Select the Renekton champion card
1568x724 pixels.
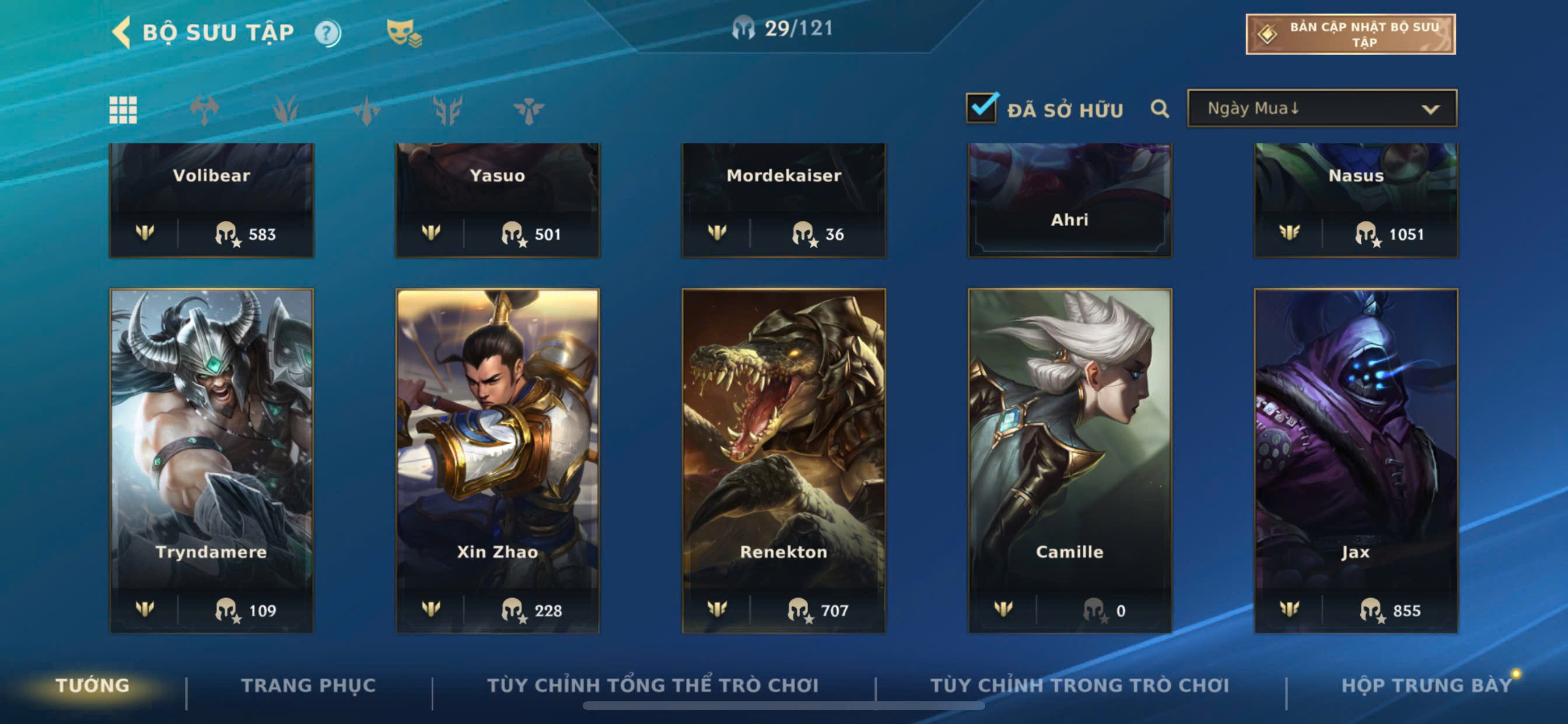coord(783,461)
